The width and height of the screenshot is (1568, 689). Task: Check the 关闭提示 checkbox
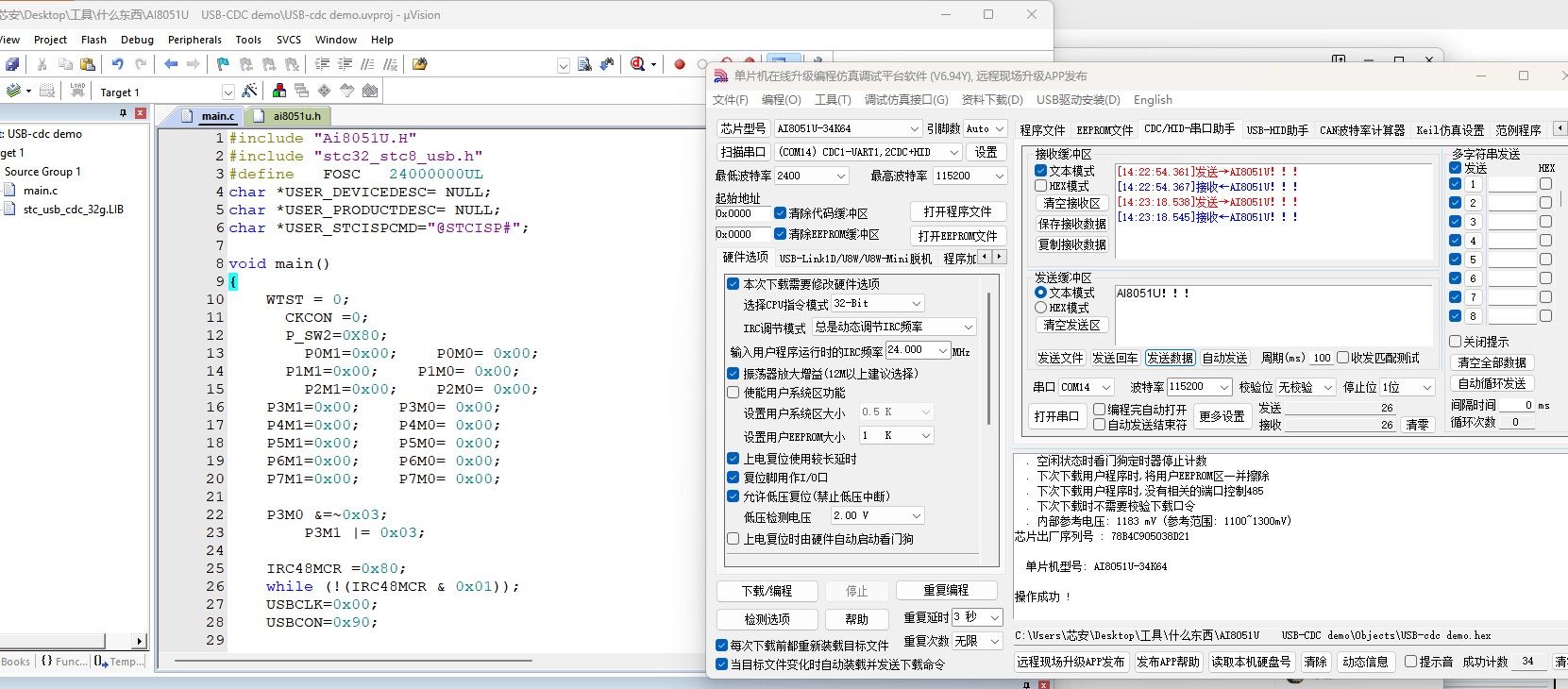(1456, 342)
